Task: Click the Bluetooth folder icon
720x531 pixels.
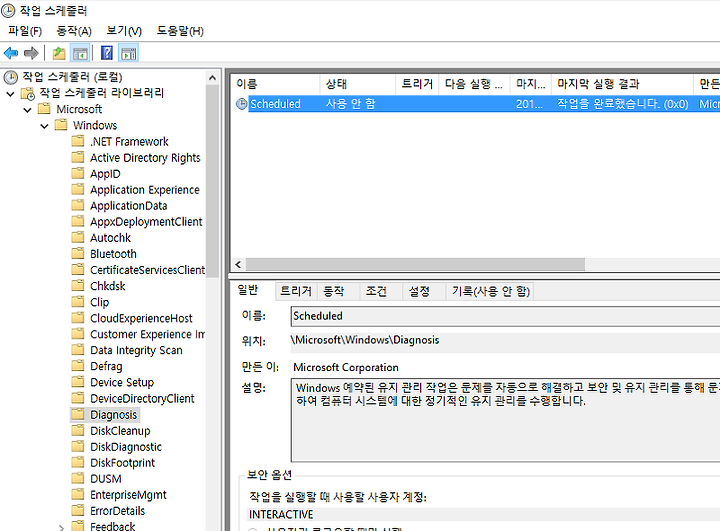Action: click(x=78, y=253)
